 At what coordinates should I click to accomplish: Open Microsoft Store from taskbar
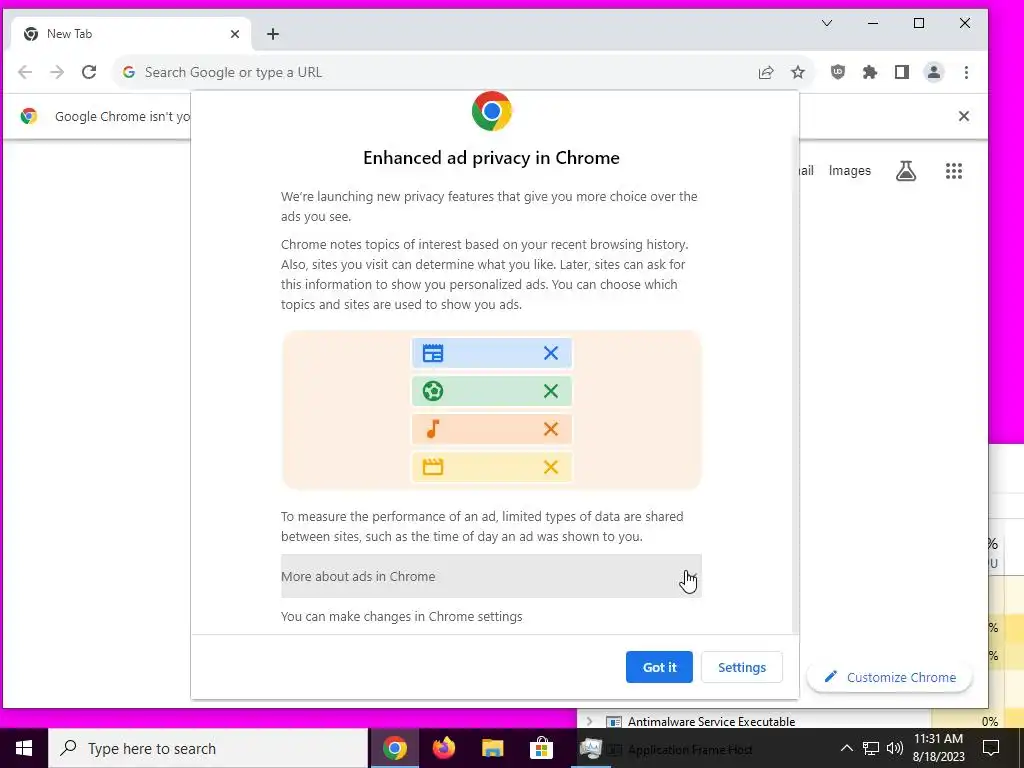click(x=541, y=748)
